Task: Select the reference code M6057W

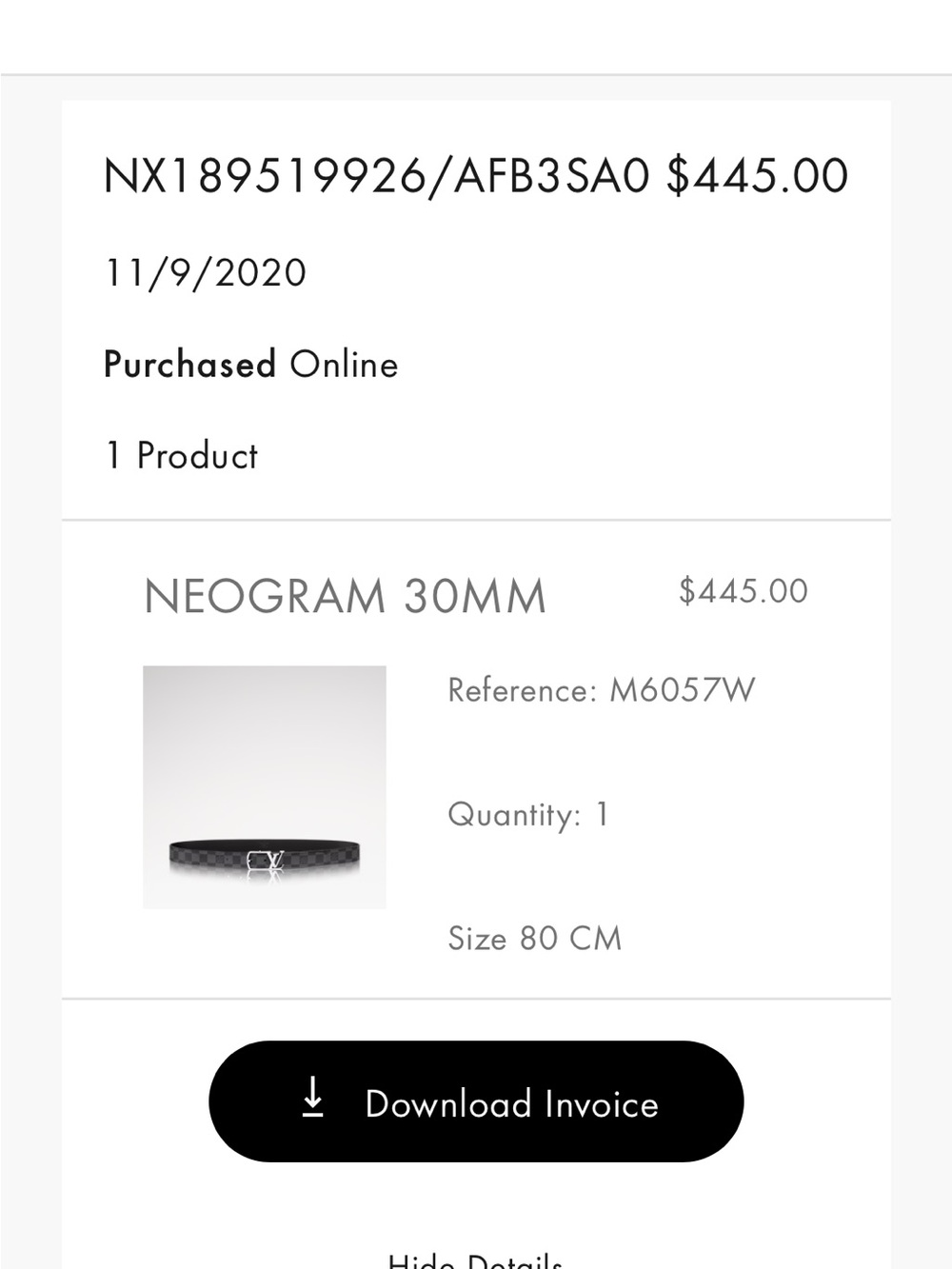Action: click(682, 690)
